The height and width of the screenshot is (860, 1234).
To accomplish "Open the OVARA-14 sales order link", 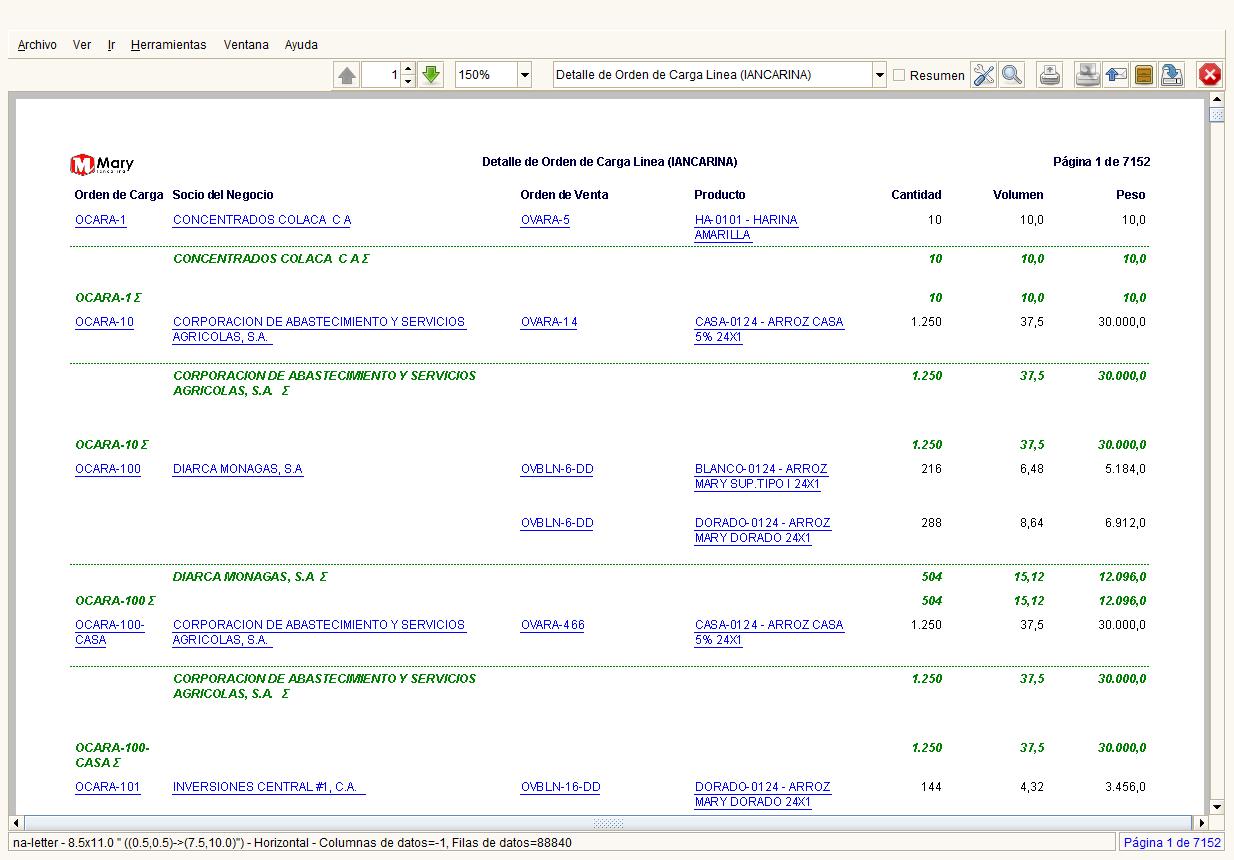I will coord(549,322).
